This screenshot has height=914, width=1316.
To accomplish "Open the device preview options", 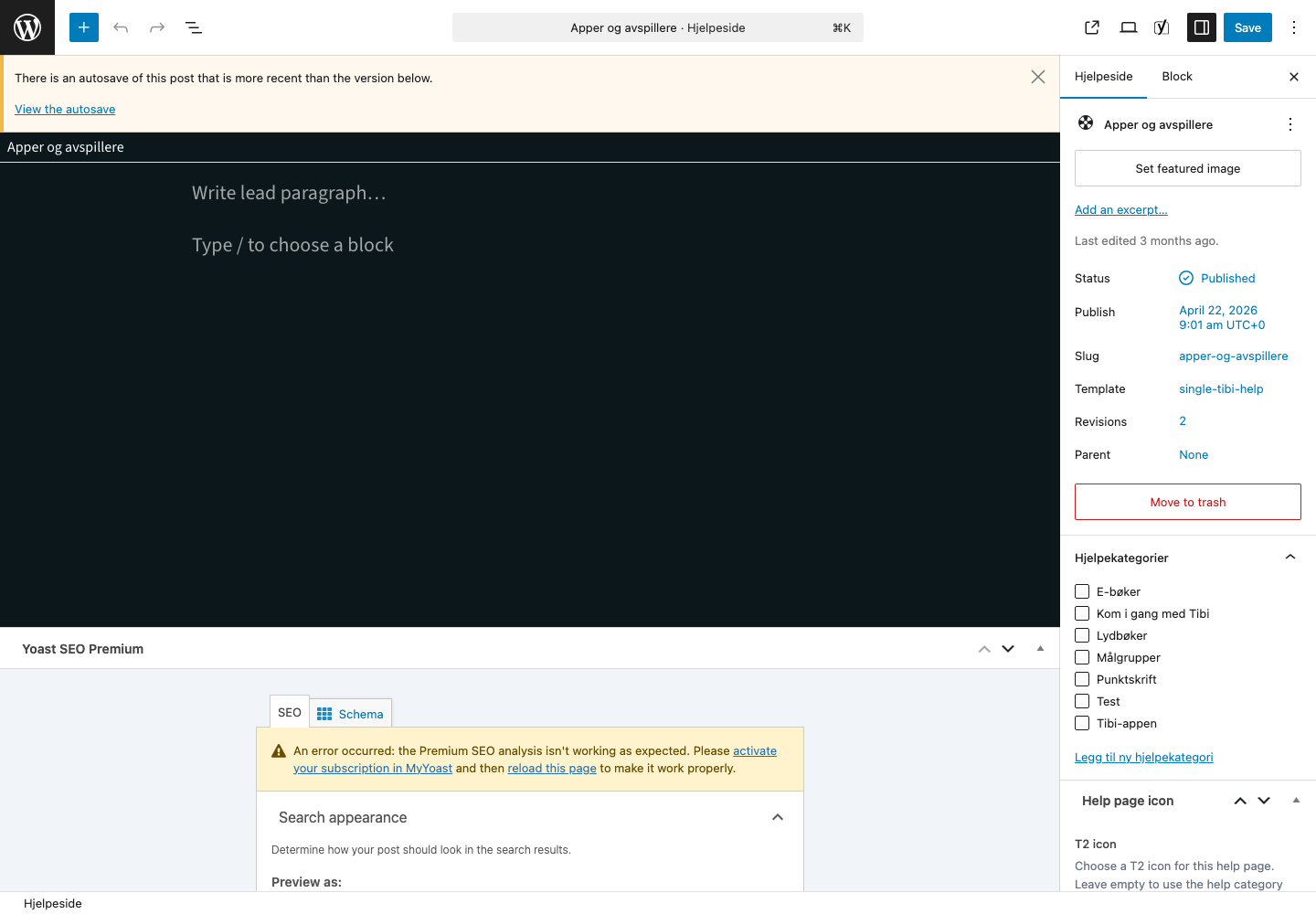I will pyautogui.click(x=1129, y=27).
